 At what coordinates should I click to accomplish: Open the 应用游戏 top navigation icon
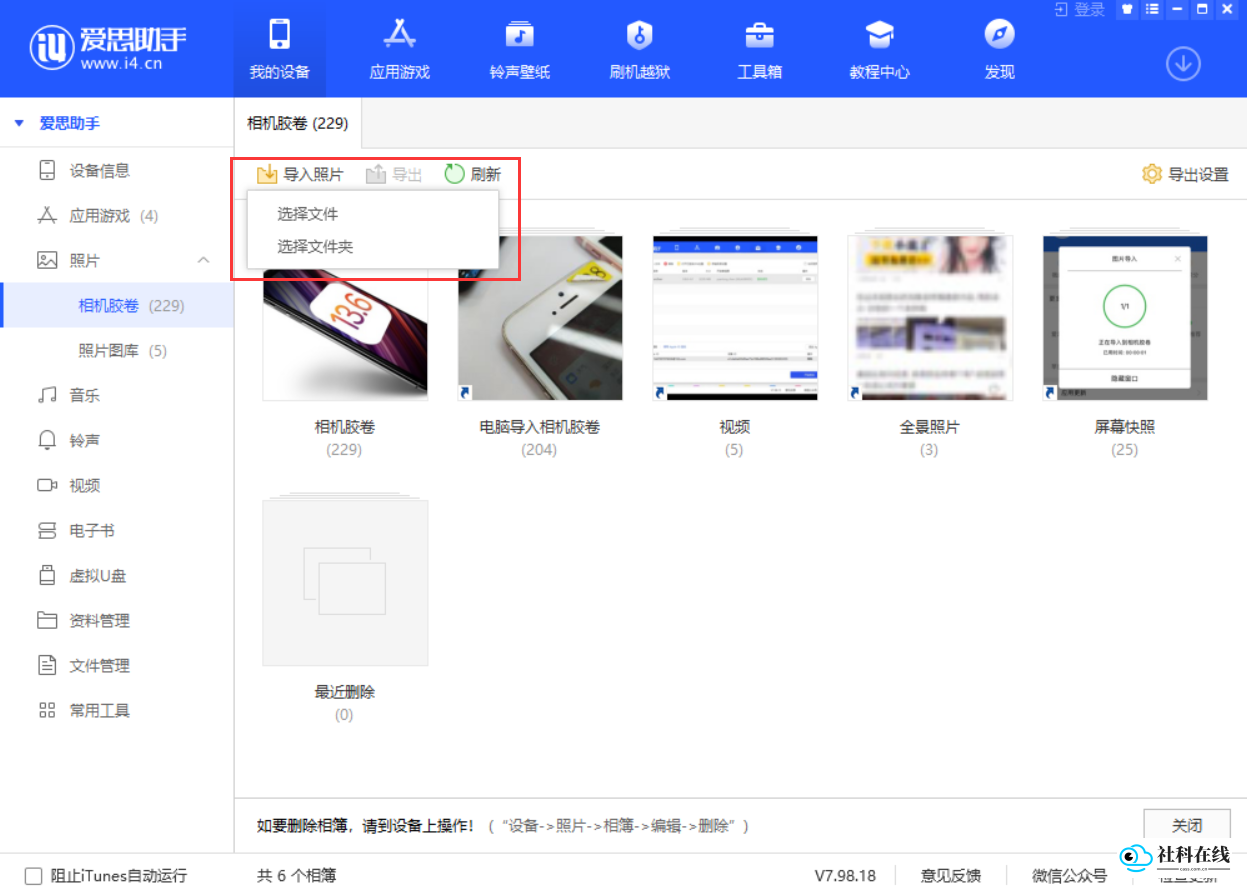(399, 48)
